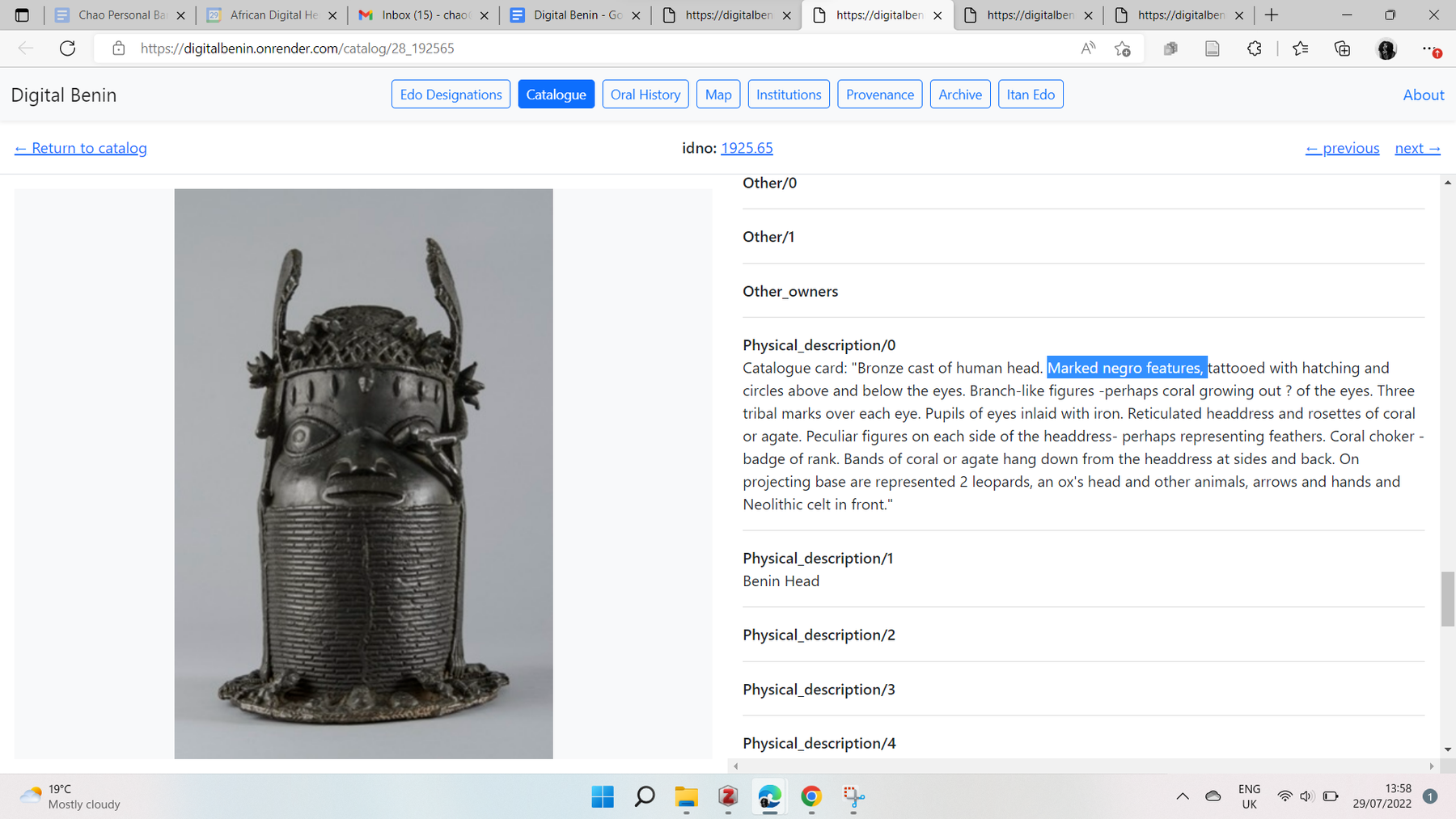Viewport: 1456px width, 819px height.
Task: Open the Windows Start menu
Action: (603, 796)
